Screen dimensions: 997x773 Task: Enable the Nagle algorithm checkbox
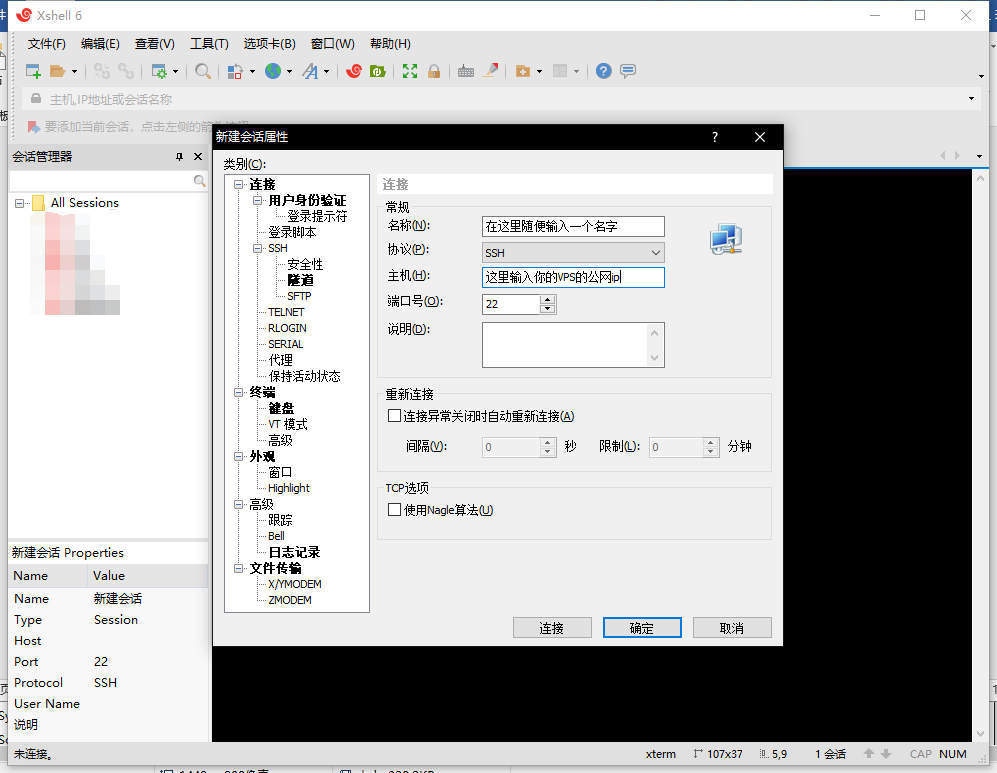[394, 510]
